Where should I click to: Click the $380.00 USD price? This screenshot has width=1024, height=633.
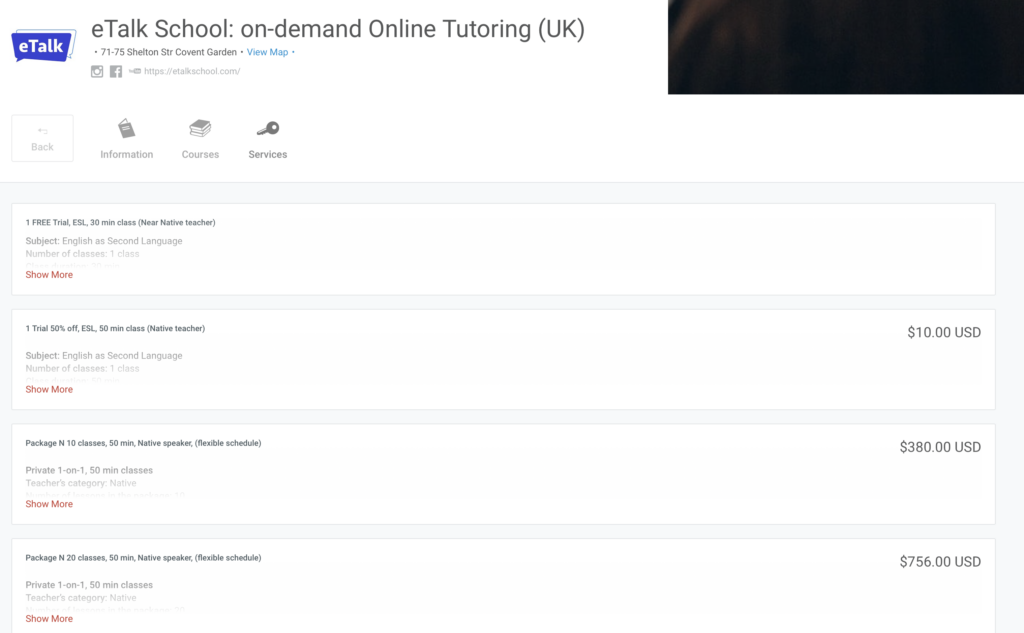(940, 447)
